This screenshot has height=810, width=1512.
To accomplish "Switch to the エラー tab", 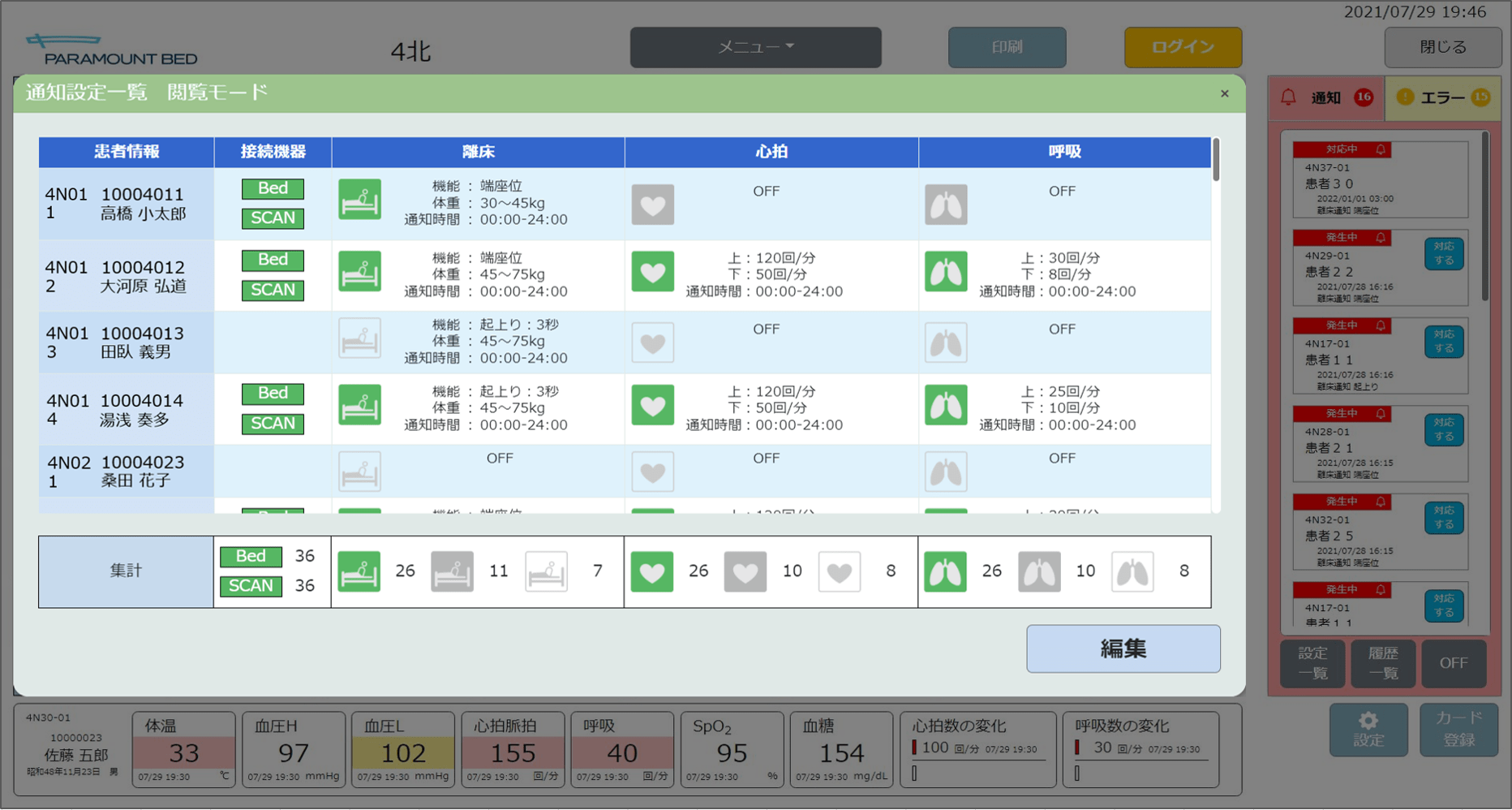I will [1442, 98].
